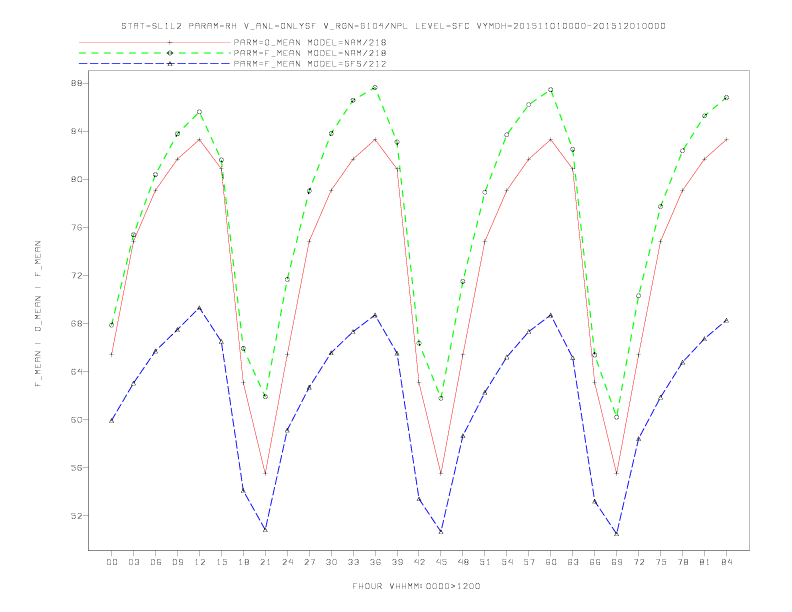Click x-axis tick label 60
Screen dimensions: 792x612
tap(551, 562)
